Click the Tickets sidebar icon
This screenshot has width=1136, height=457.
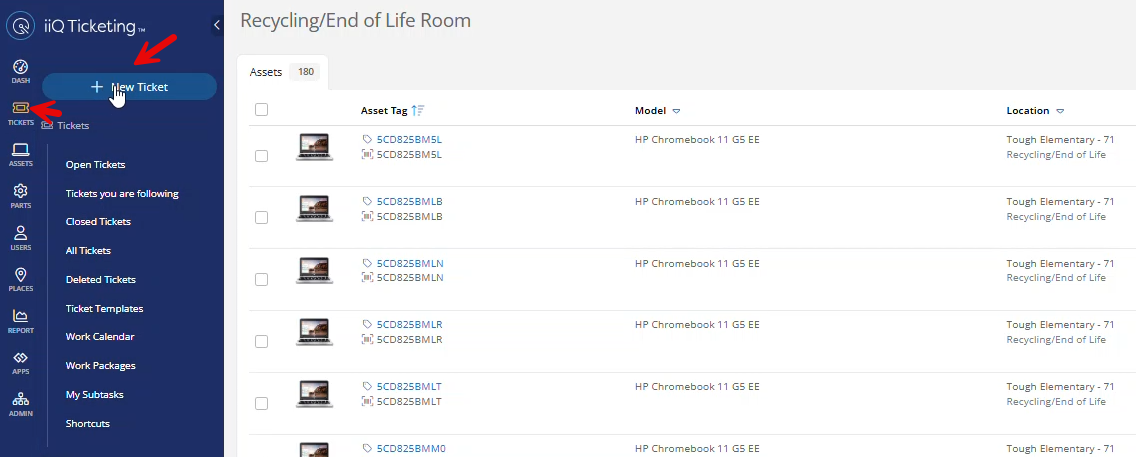20,112
